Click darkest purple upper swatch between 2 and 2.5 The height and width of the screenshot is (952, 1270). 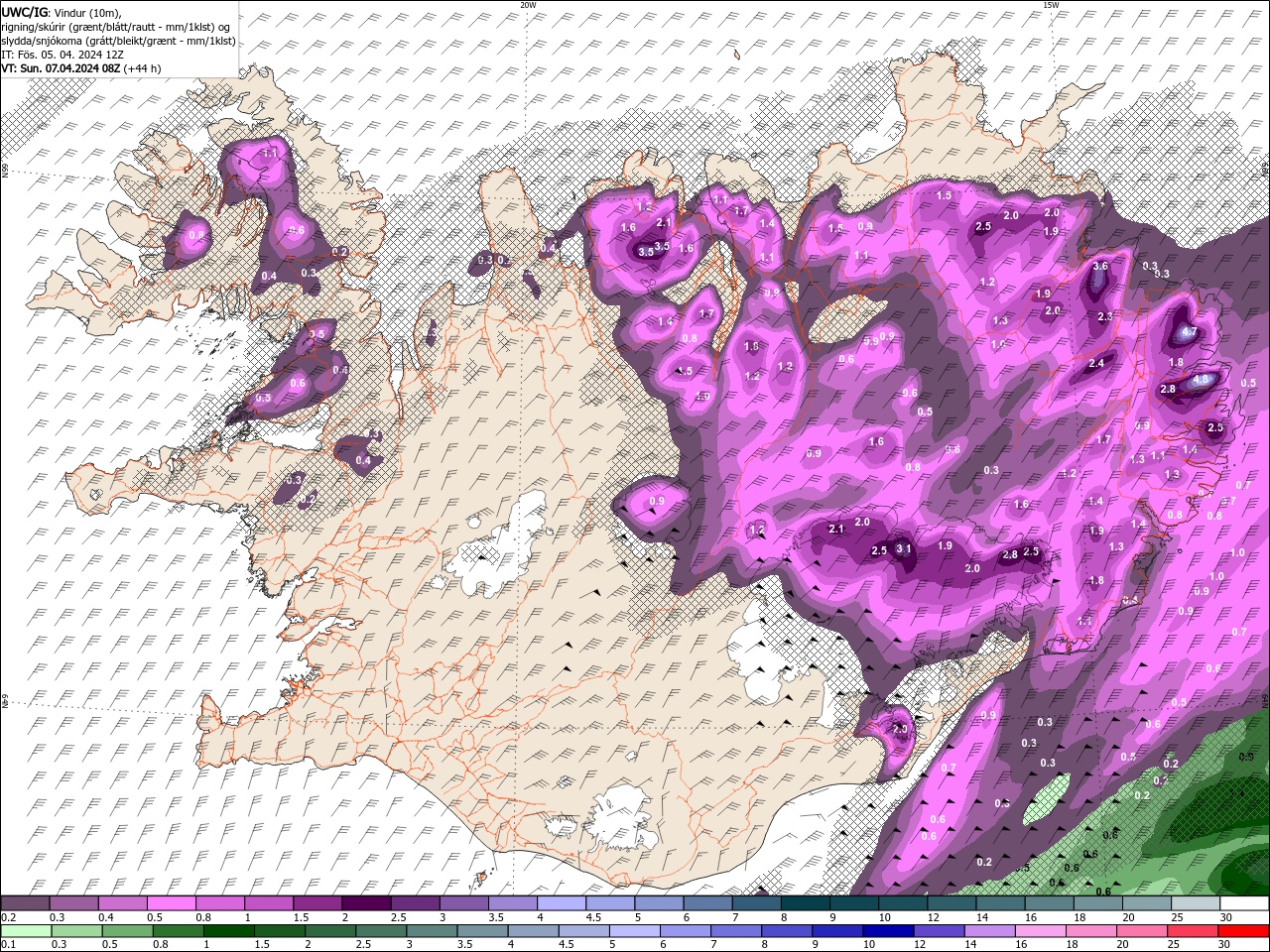pos(365,903)
